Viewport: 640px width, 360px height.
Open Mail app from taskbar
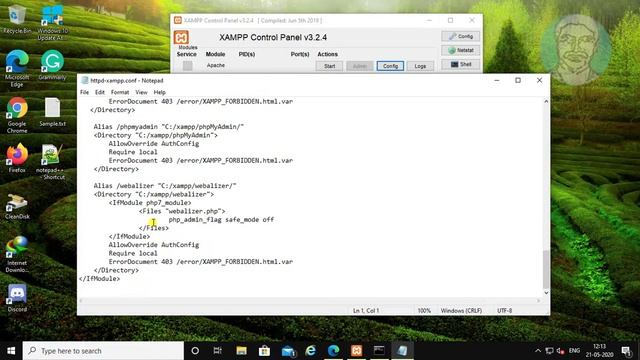(x=288, y=351)
